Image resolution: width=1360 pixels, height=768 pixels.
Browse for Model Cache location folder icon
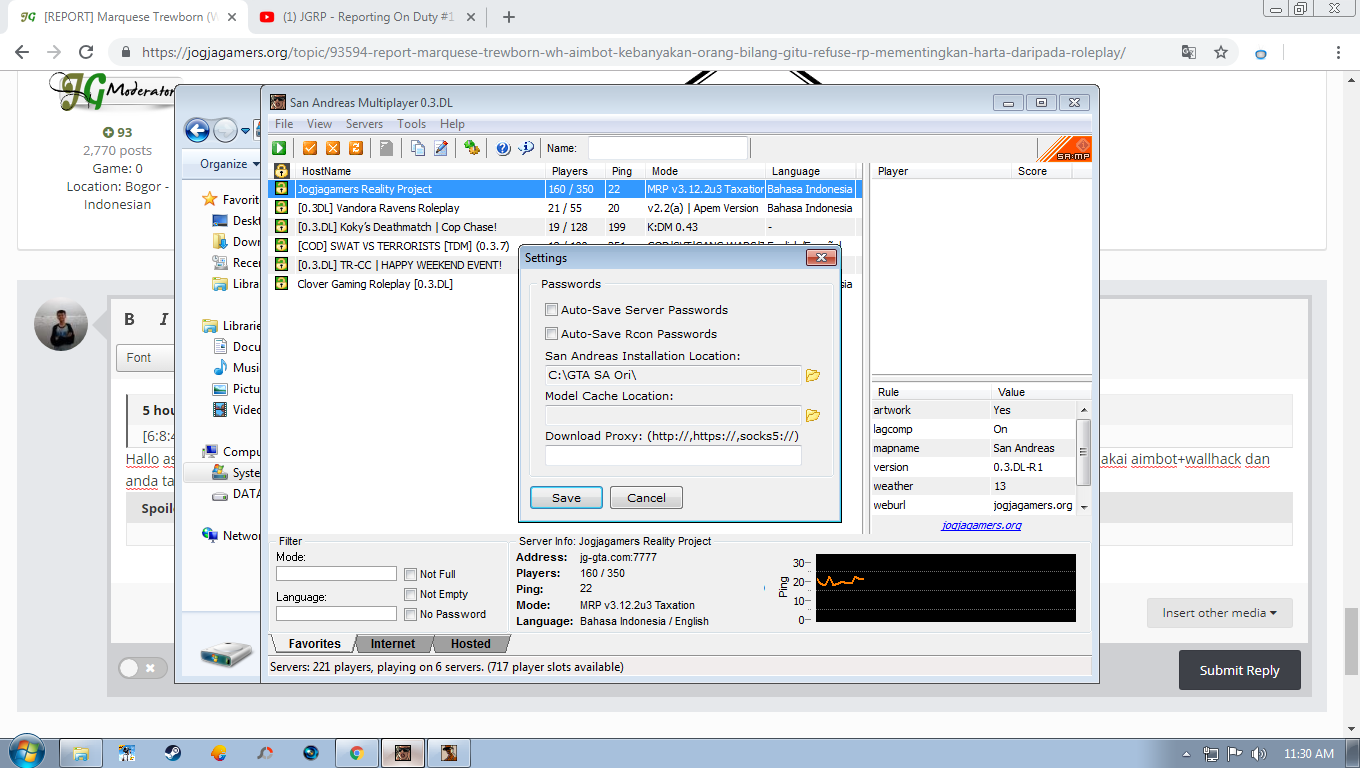(x=813, y=415)
